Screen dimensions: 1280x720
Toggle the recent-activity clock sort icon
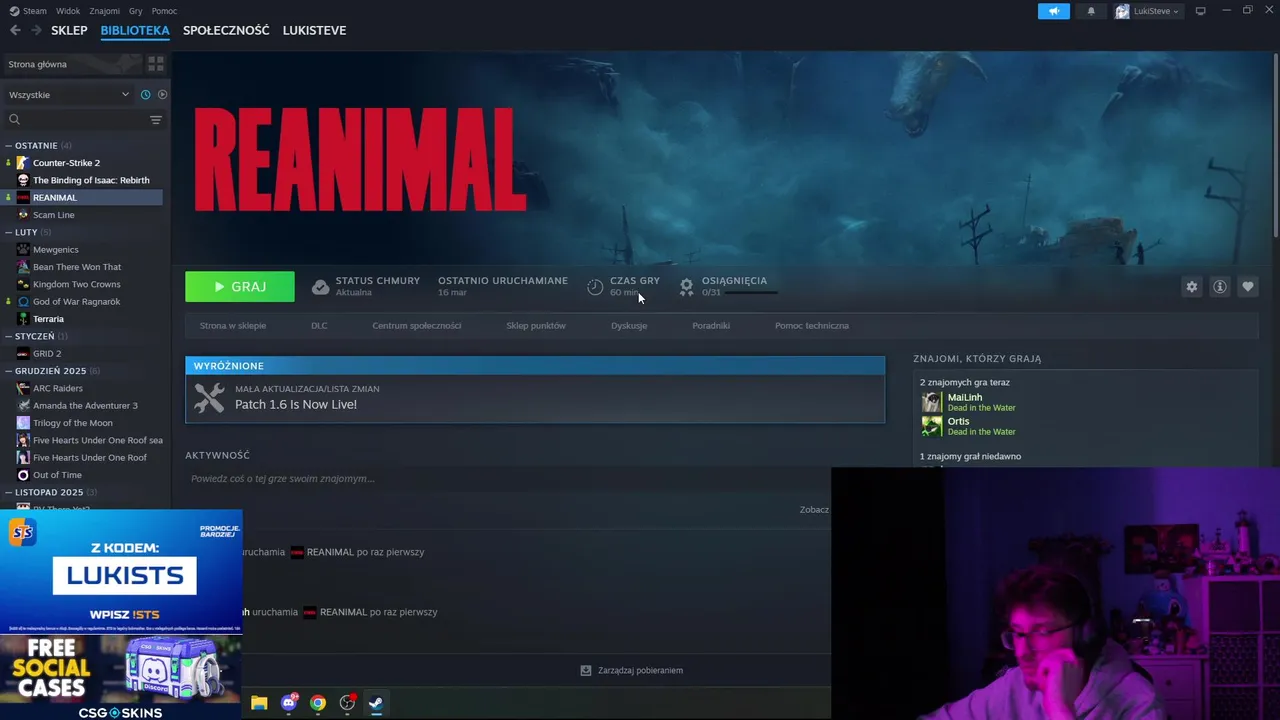click(x=145, y=95)
